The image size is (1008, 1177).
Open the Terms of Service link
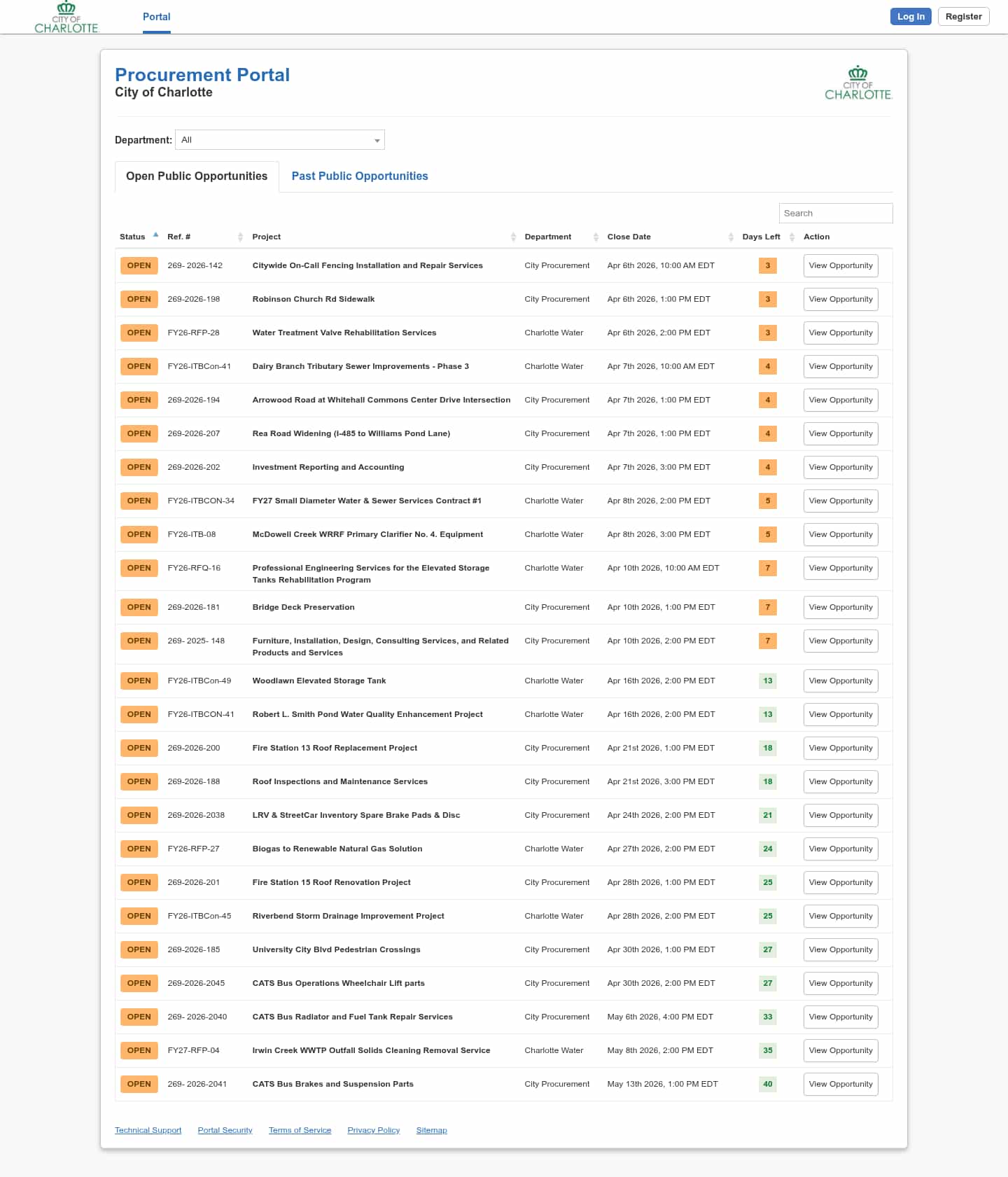pyautogui.click(x=300, y=1131)
